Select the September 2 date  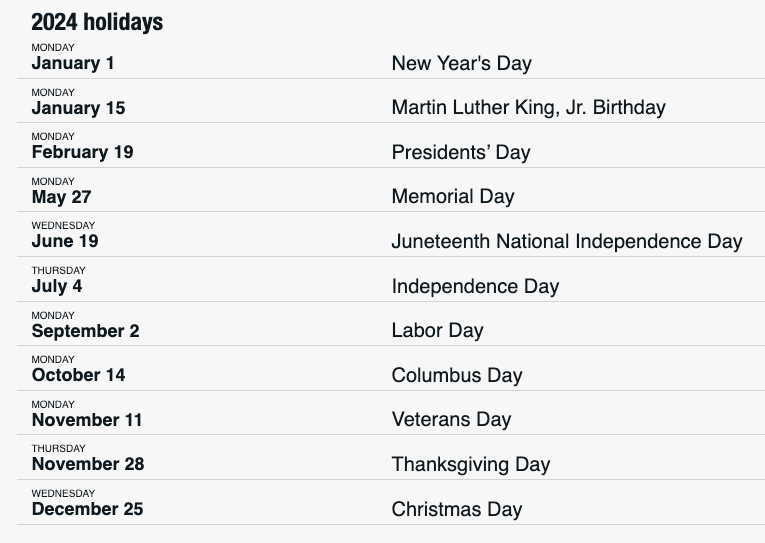coord(85,331)
